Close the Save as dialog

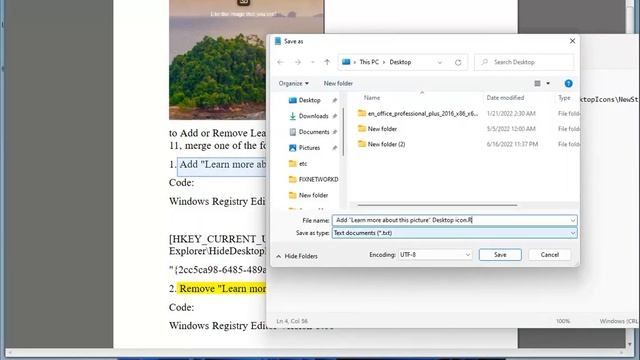[x=572, y=41]
